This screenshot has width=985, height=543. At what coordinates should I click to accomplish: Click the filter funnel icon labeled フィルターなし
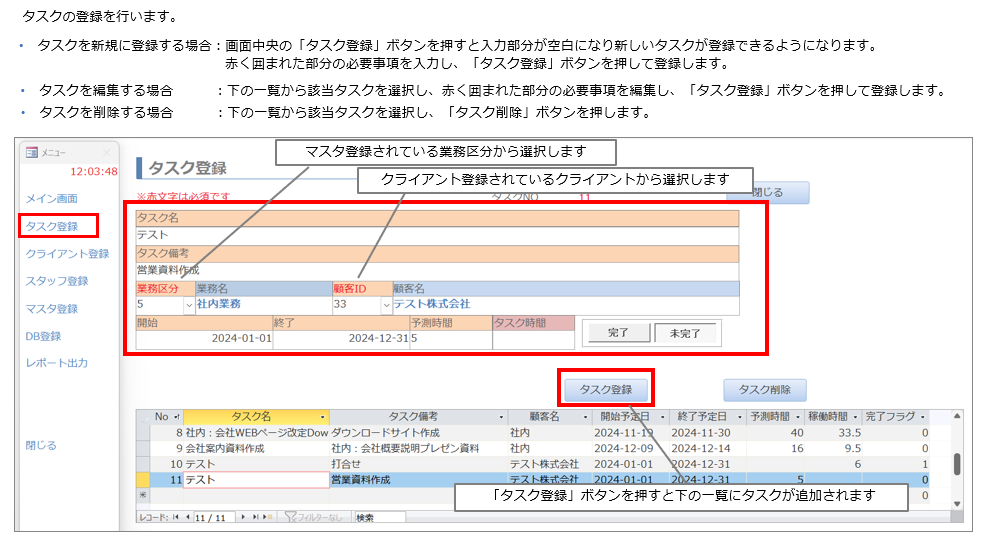[x=290, y=517]
